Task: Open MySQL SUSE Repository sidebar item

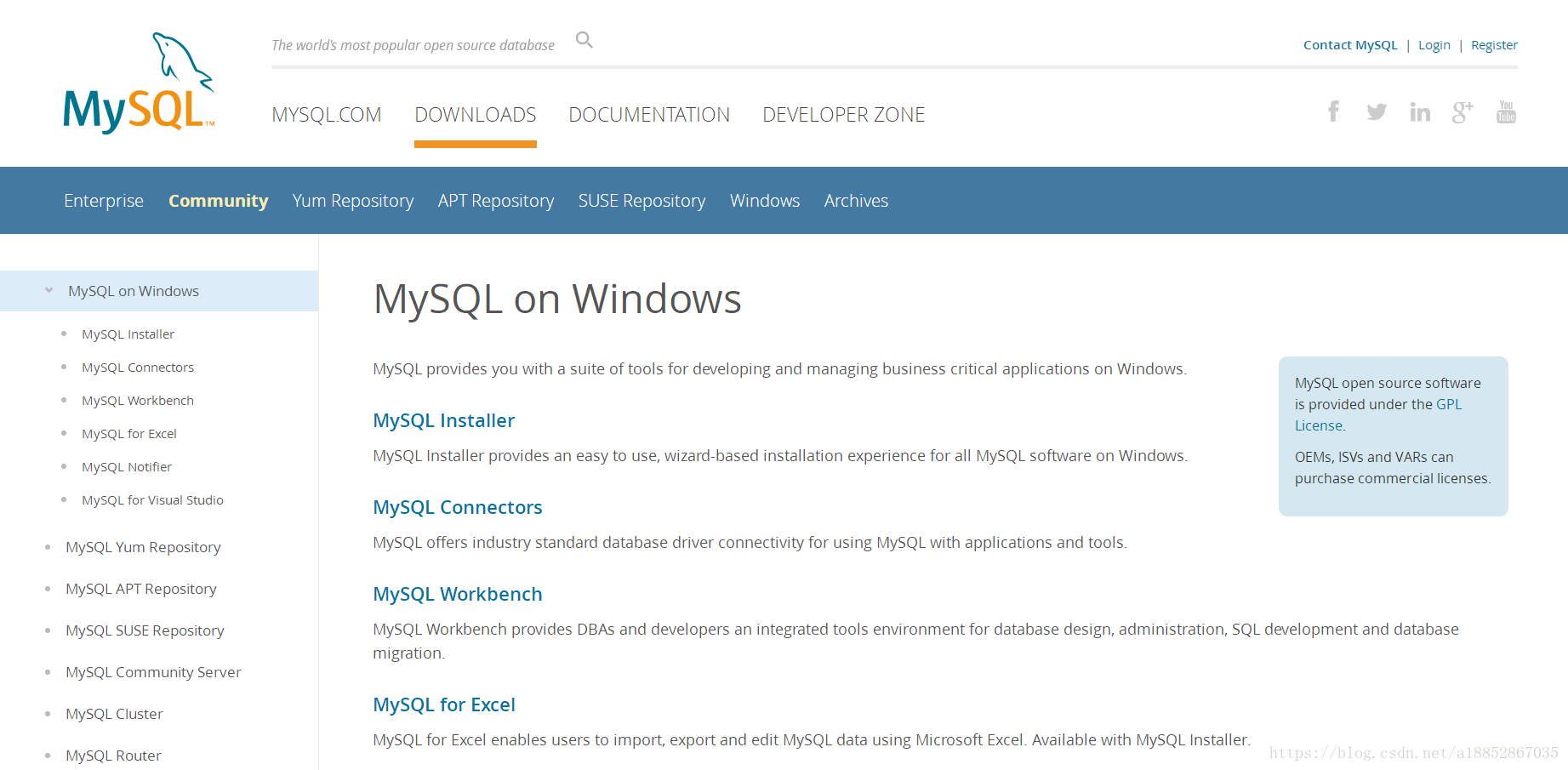Action: tap(145, 630)
